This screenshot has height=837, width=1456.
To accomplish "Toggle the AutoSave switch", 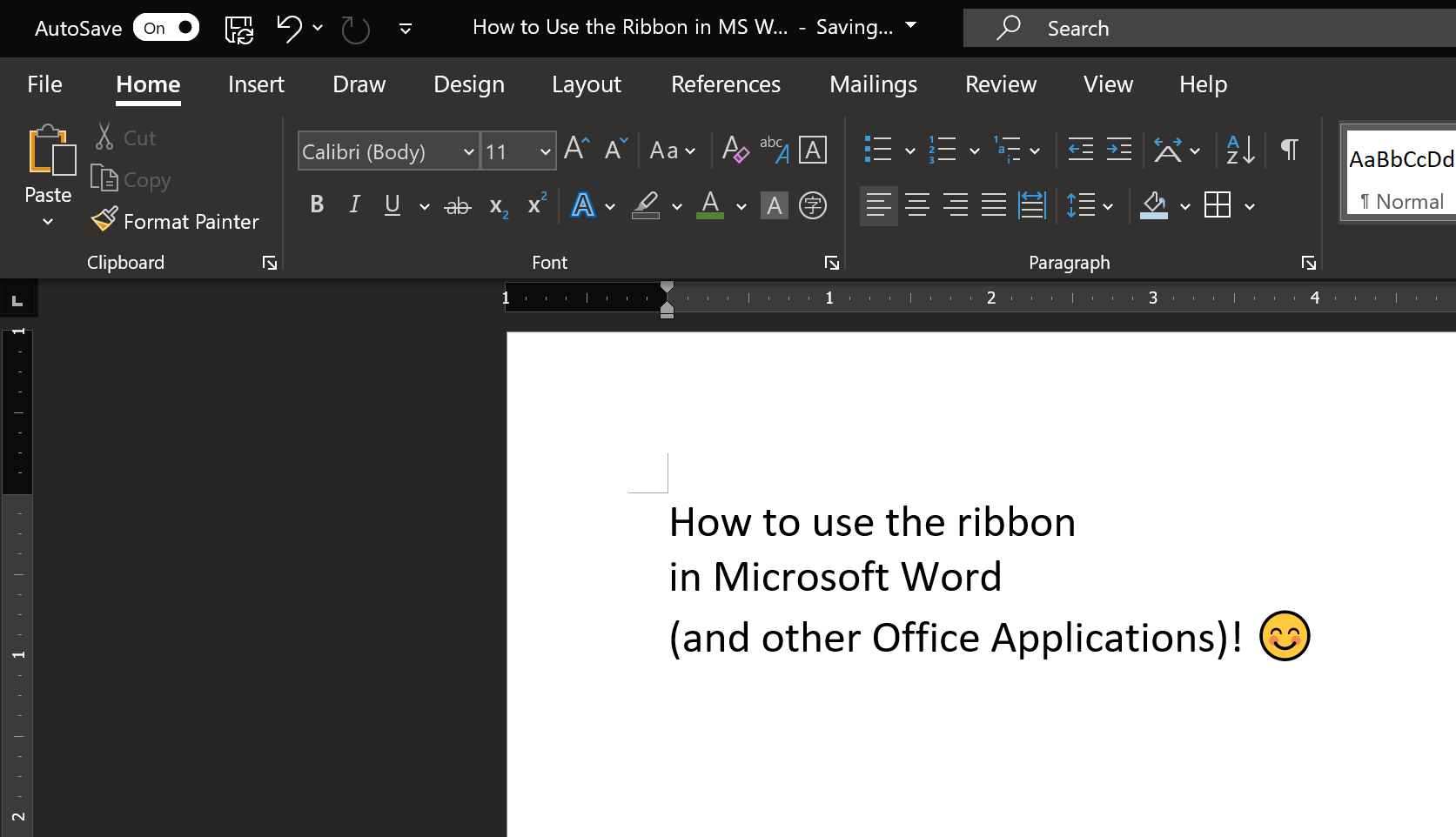I will point(166,28).
